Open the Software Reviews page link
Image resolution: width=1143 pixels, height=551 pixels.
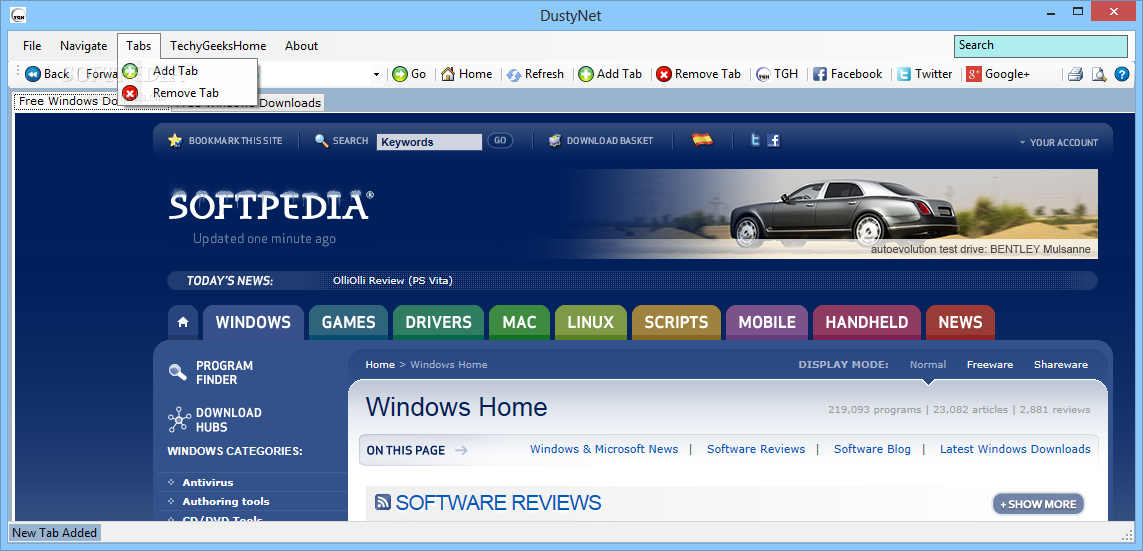click(756, 449)
